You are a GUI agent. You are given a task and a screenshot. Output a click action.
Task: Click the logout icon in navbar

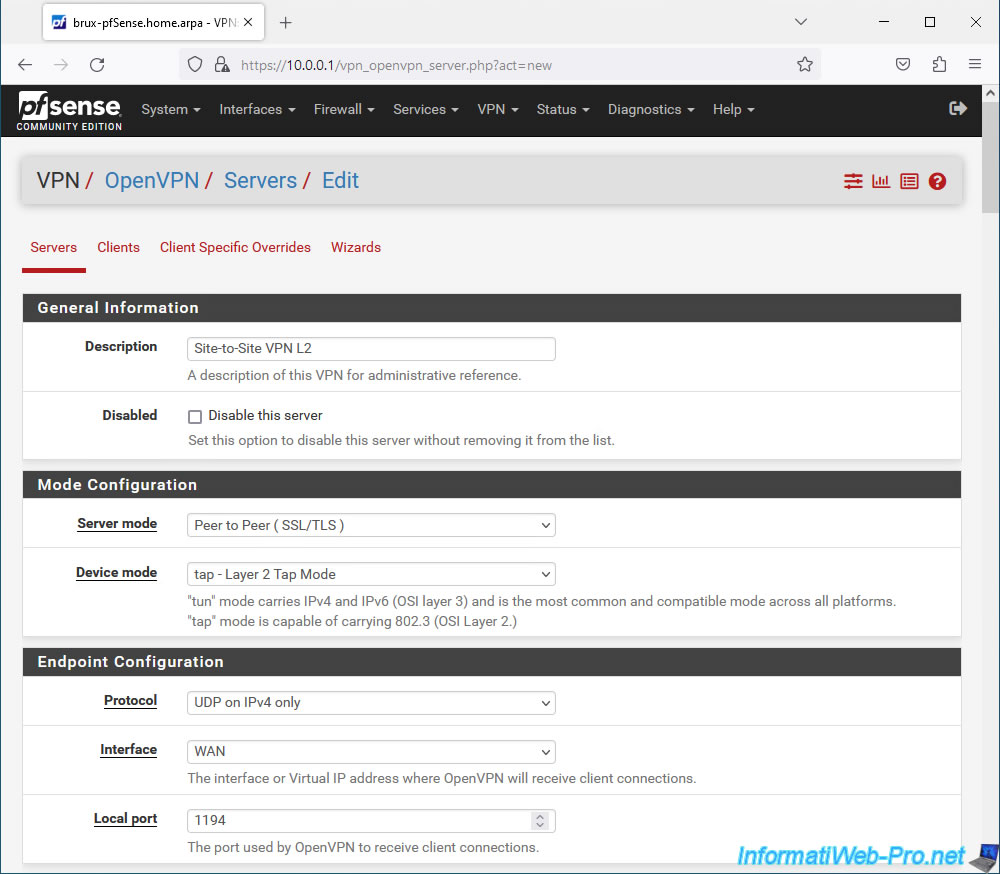(x=957, y=109)
